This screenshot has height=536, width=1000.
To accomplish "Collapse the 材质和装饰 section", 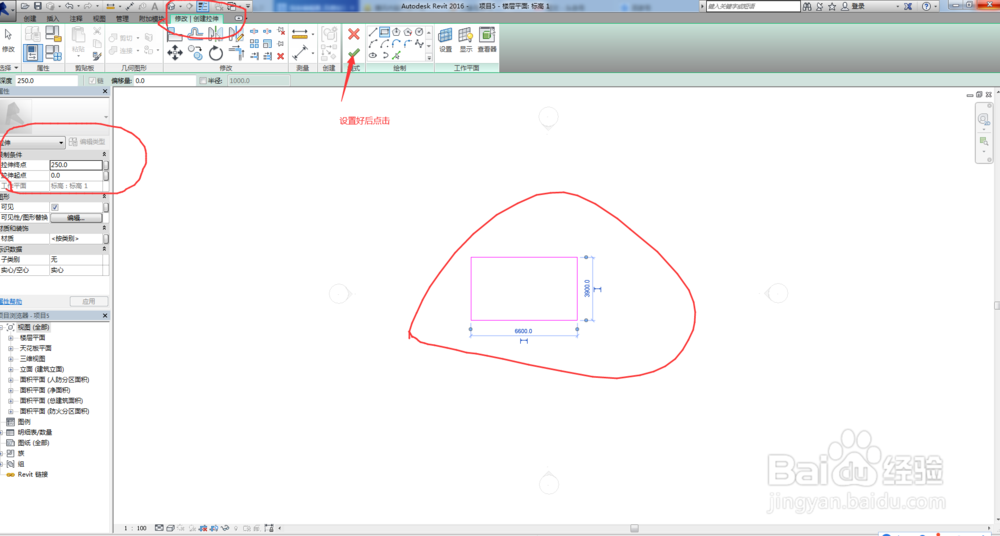I will (105, 228).
